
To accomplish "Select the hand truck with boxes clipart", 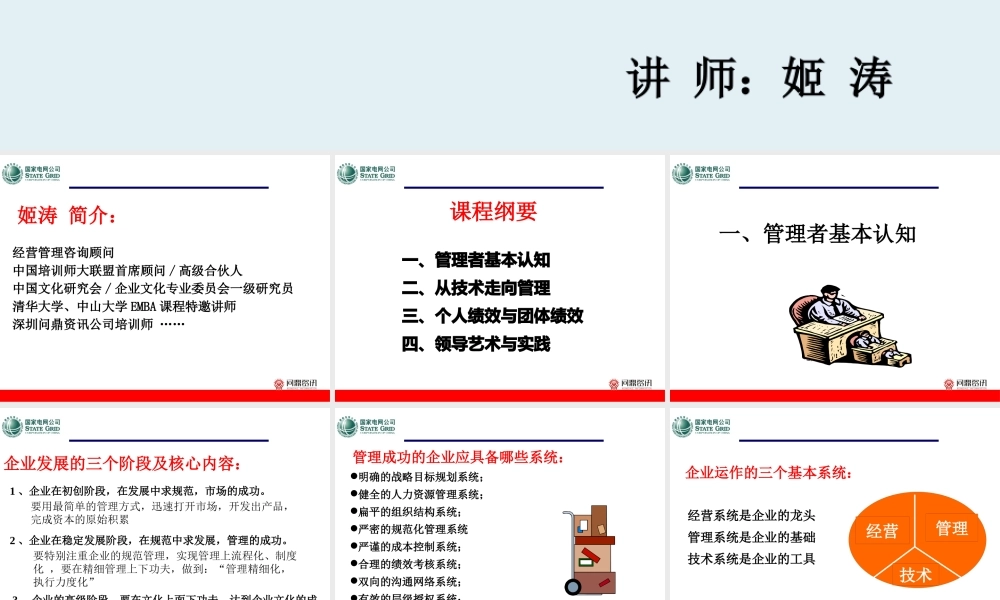I will [x=589, y=550].
